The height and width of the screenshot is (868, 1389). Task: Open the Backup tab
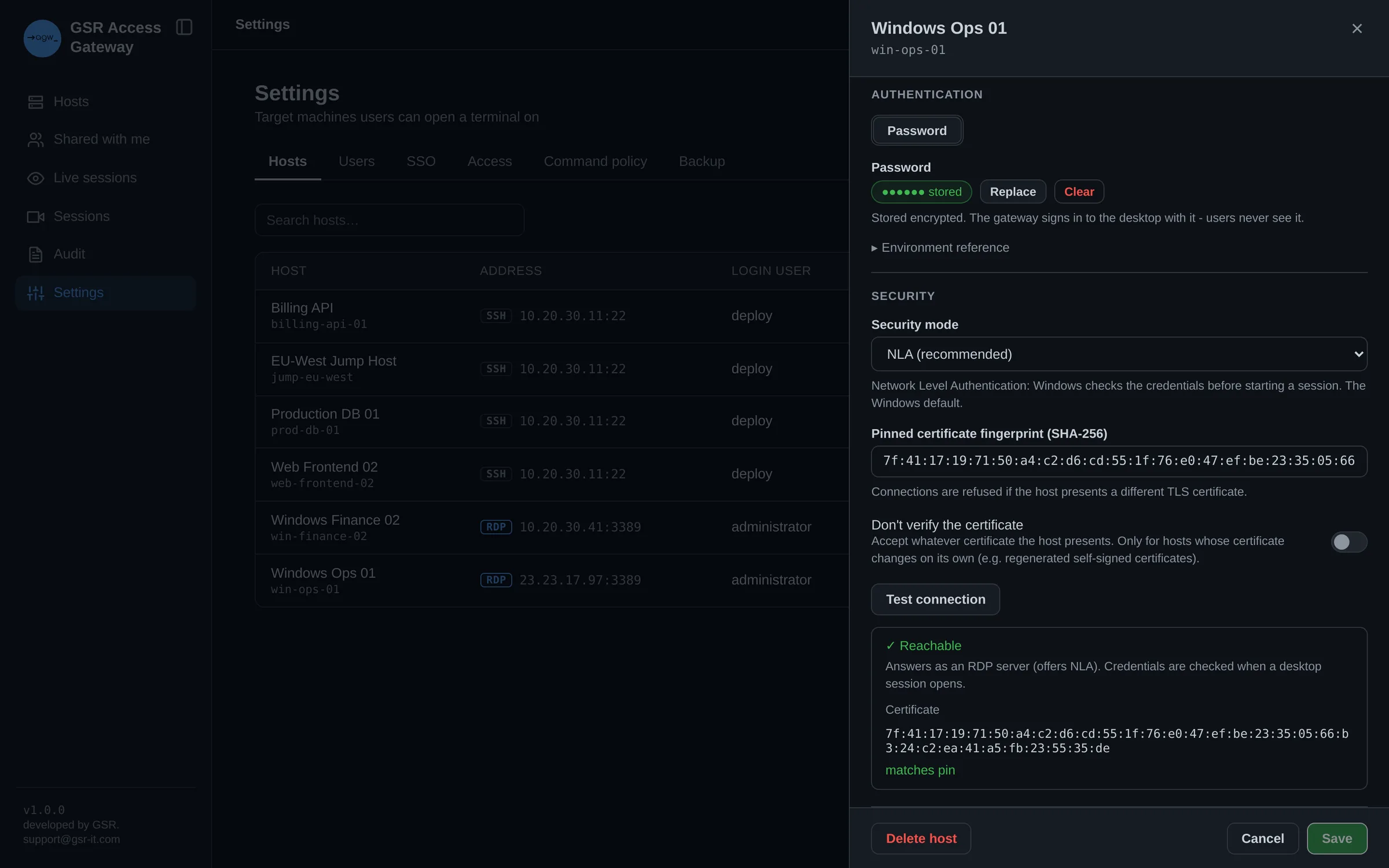click(x=701, y=161)
